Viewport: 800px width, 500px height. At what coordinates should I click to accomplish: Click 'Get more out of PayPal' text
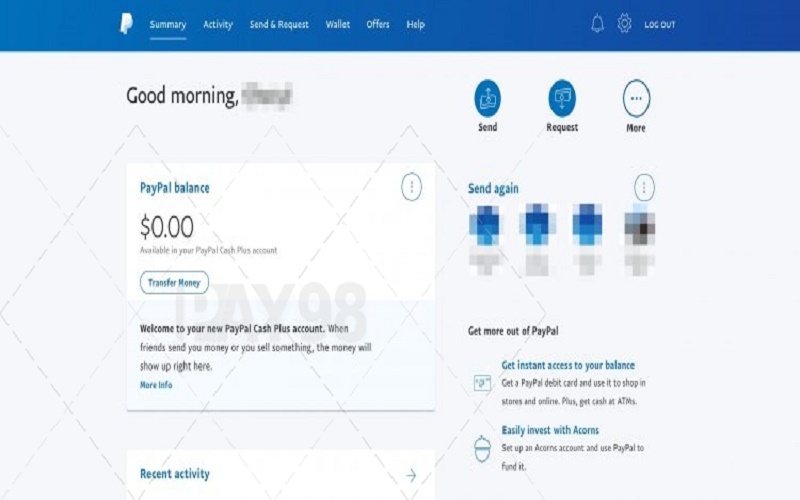[x=513, y=331]
